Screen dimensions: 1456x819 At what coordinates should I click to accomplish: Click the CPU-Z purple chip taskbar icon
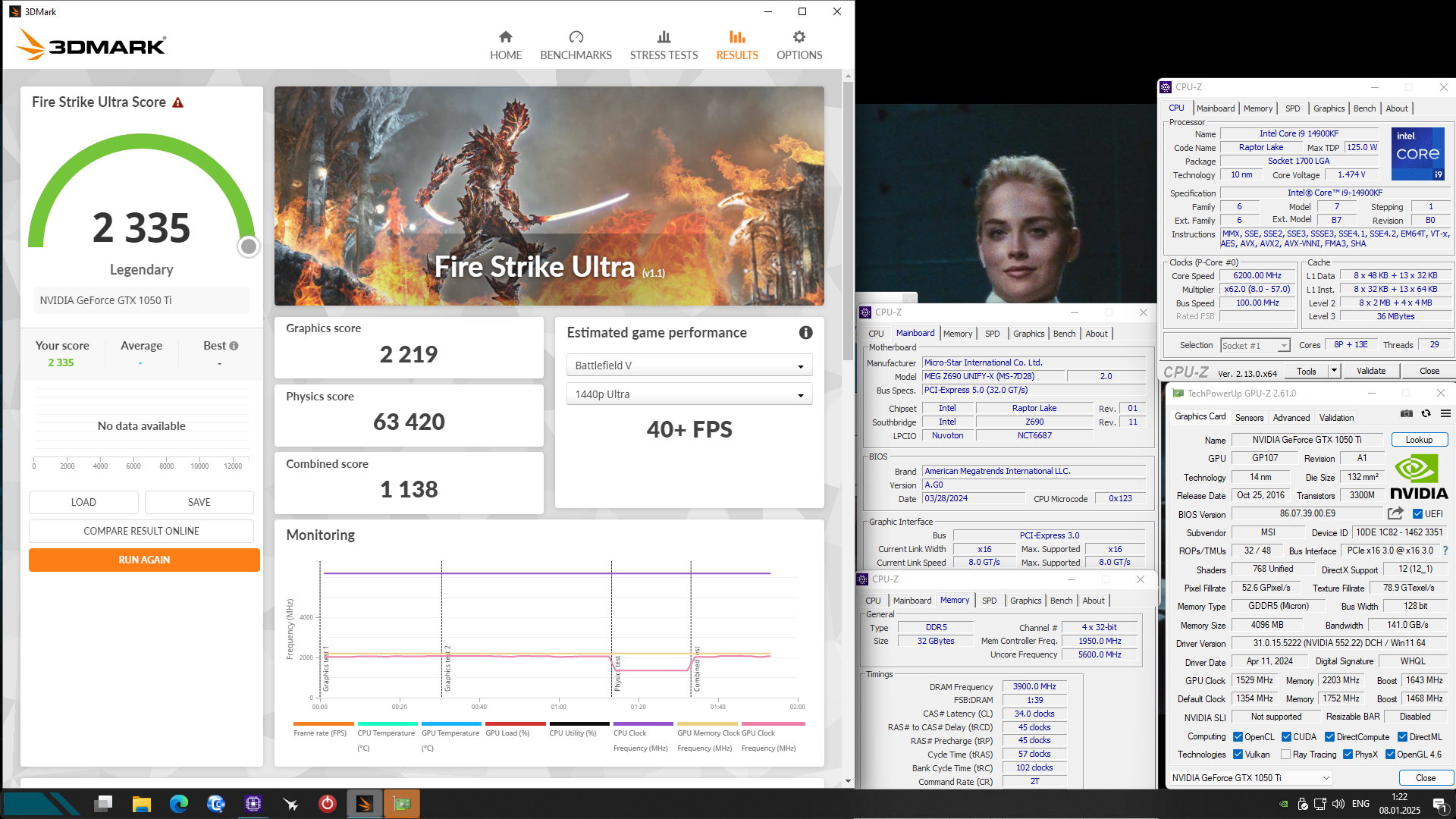tap(253, 803)
